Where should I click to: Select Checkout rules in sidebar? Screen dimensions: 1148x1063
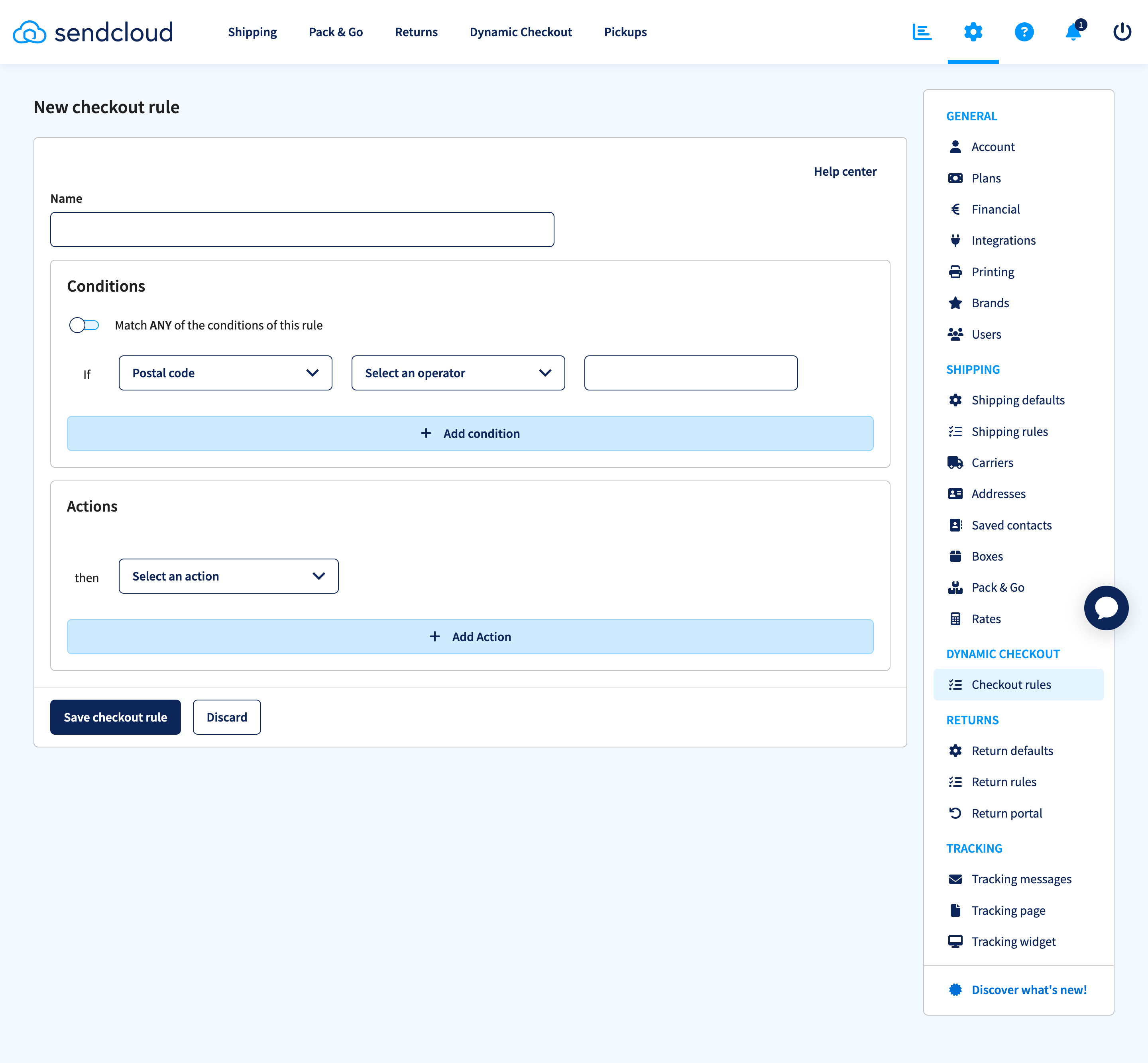pyautogui.click(x=1018, y=684)
